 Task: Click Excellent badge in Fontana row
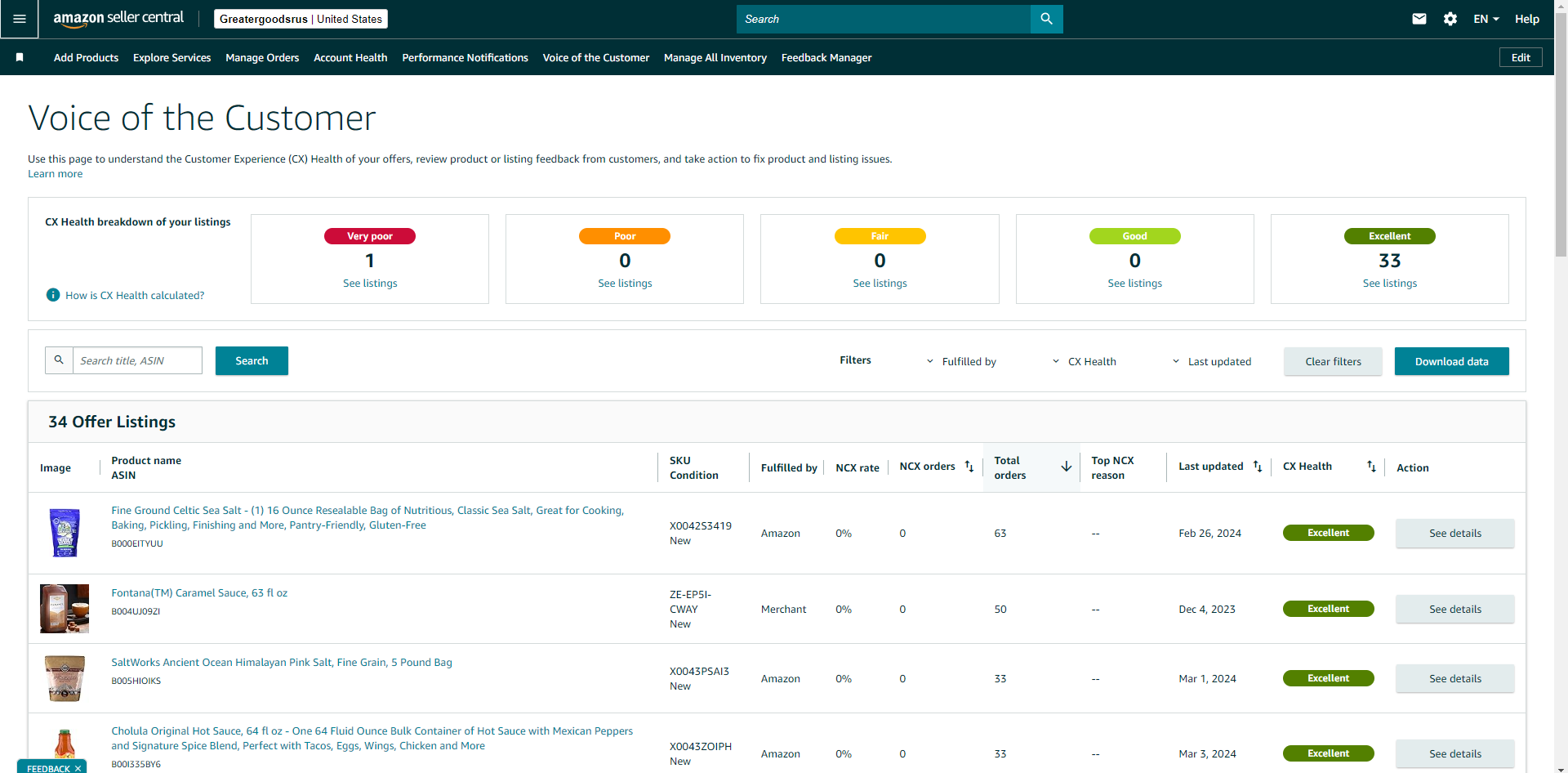[x=1328, y=609]
